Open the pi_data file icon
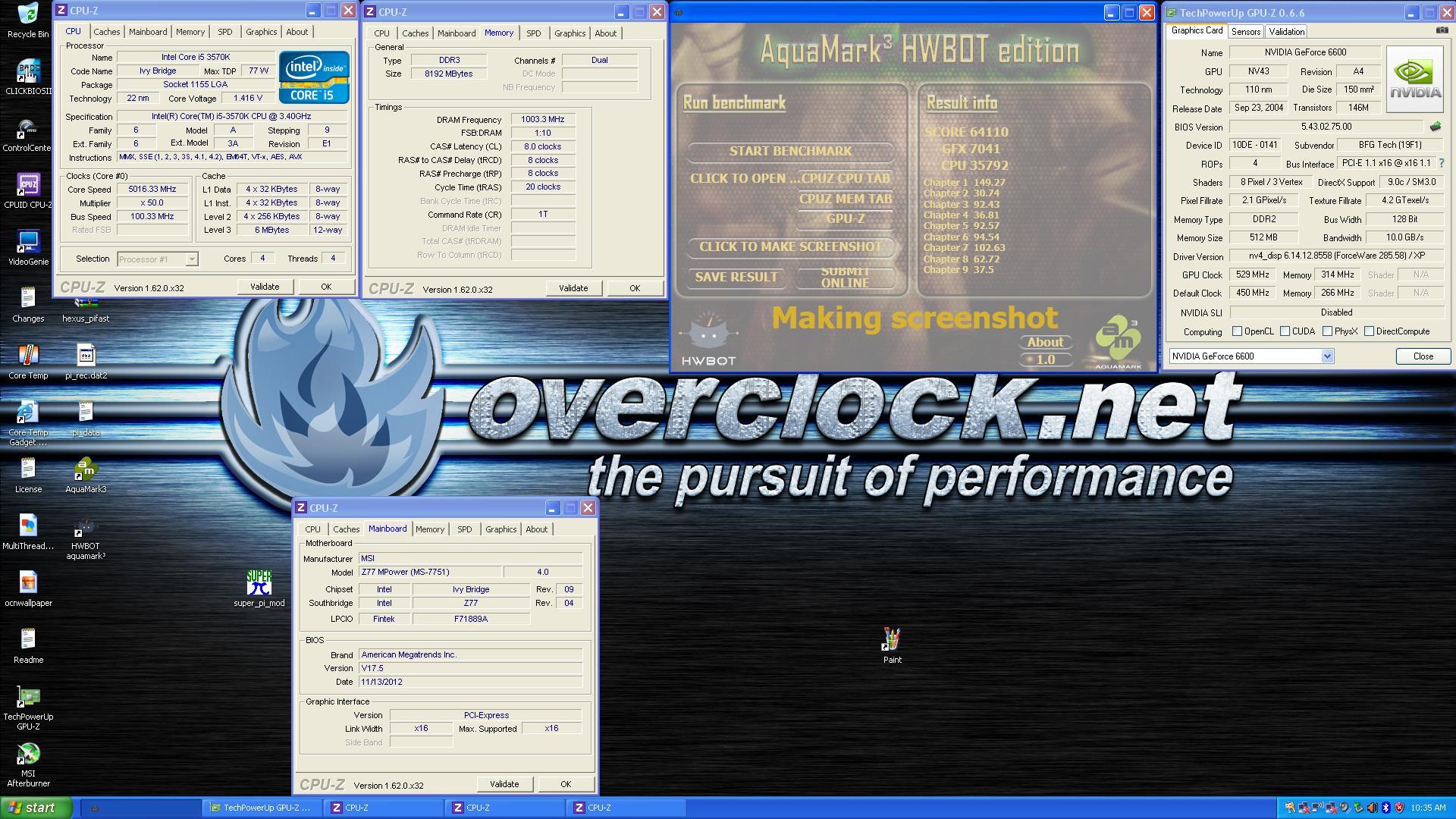This screenshot has height=819, width=1456. point(86,418)
